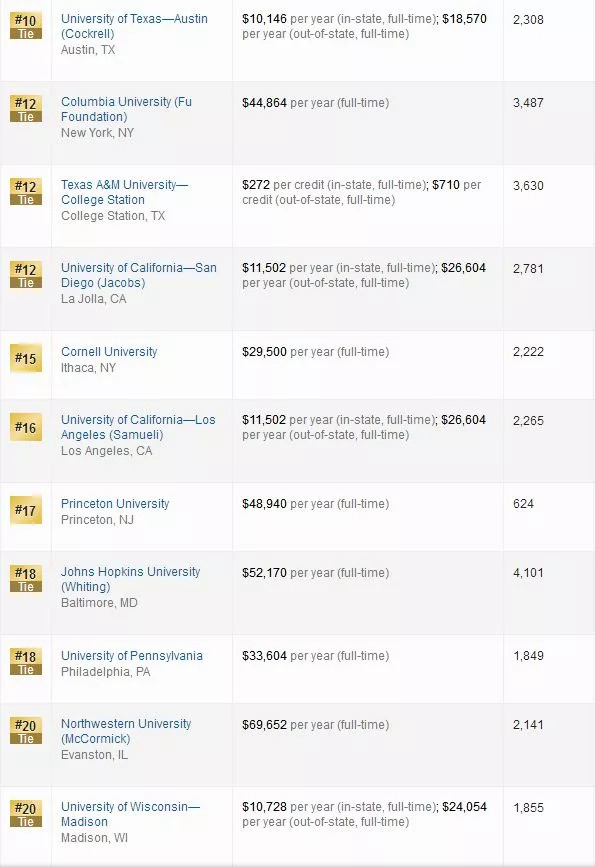The height and width of the screenshot is (867, 595).
Task: Click the #15 rank badge for Cornell
Action: point(26,358)
